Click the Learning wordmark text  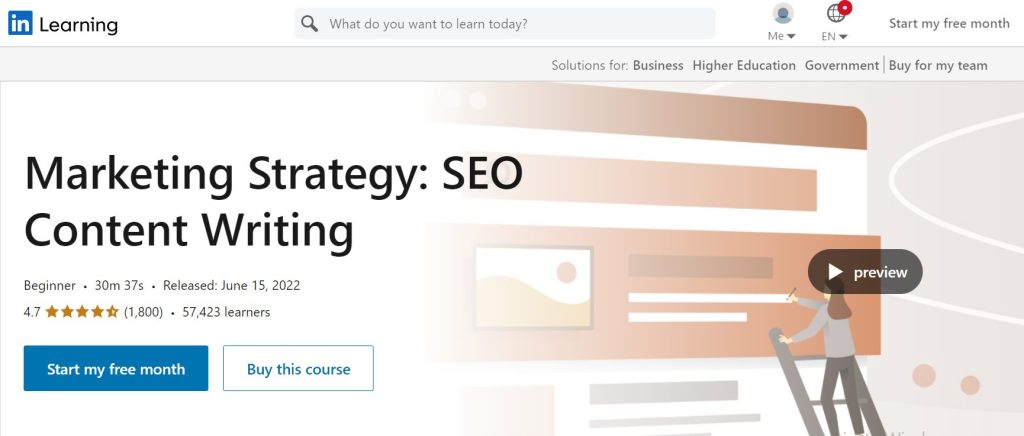(x=78, y=25)
